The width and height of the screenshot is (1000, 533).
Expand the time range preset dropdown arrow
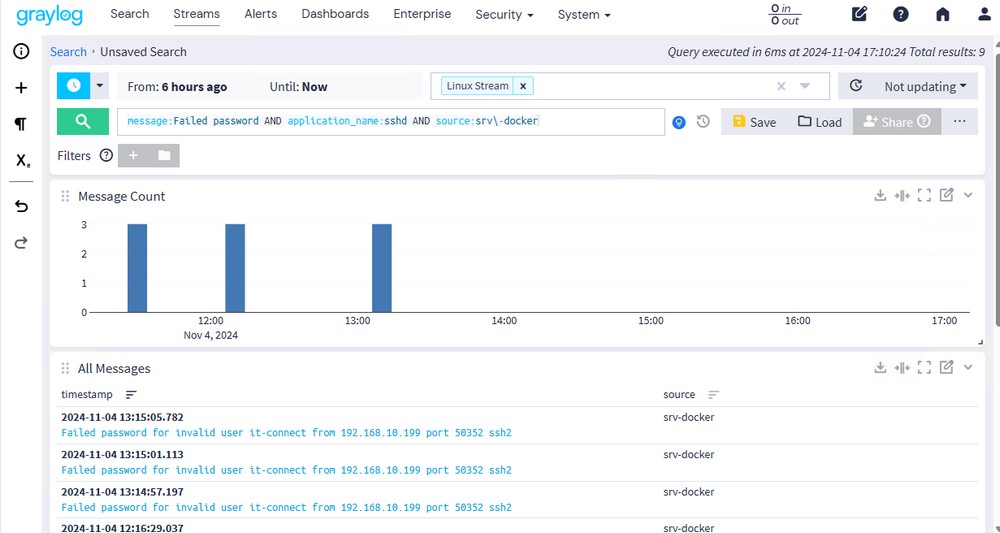point(100,86)
